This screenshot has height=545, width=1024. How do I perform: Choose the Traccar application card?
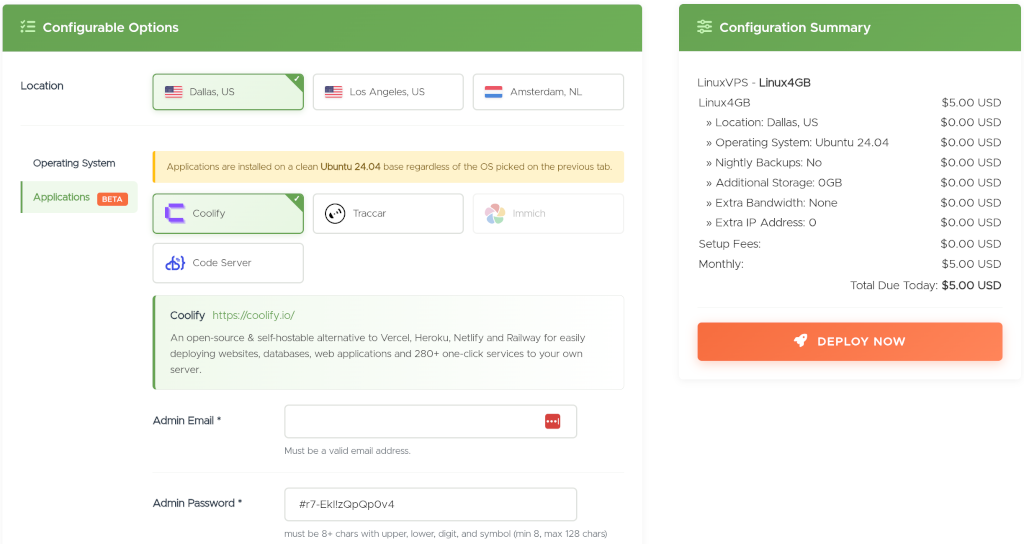388,213
